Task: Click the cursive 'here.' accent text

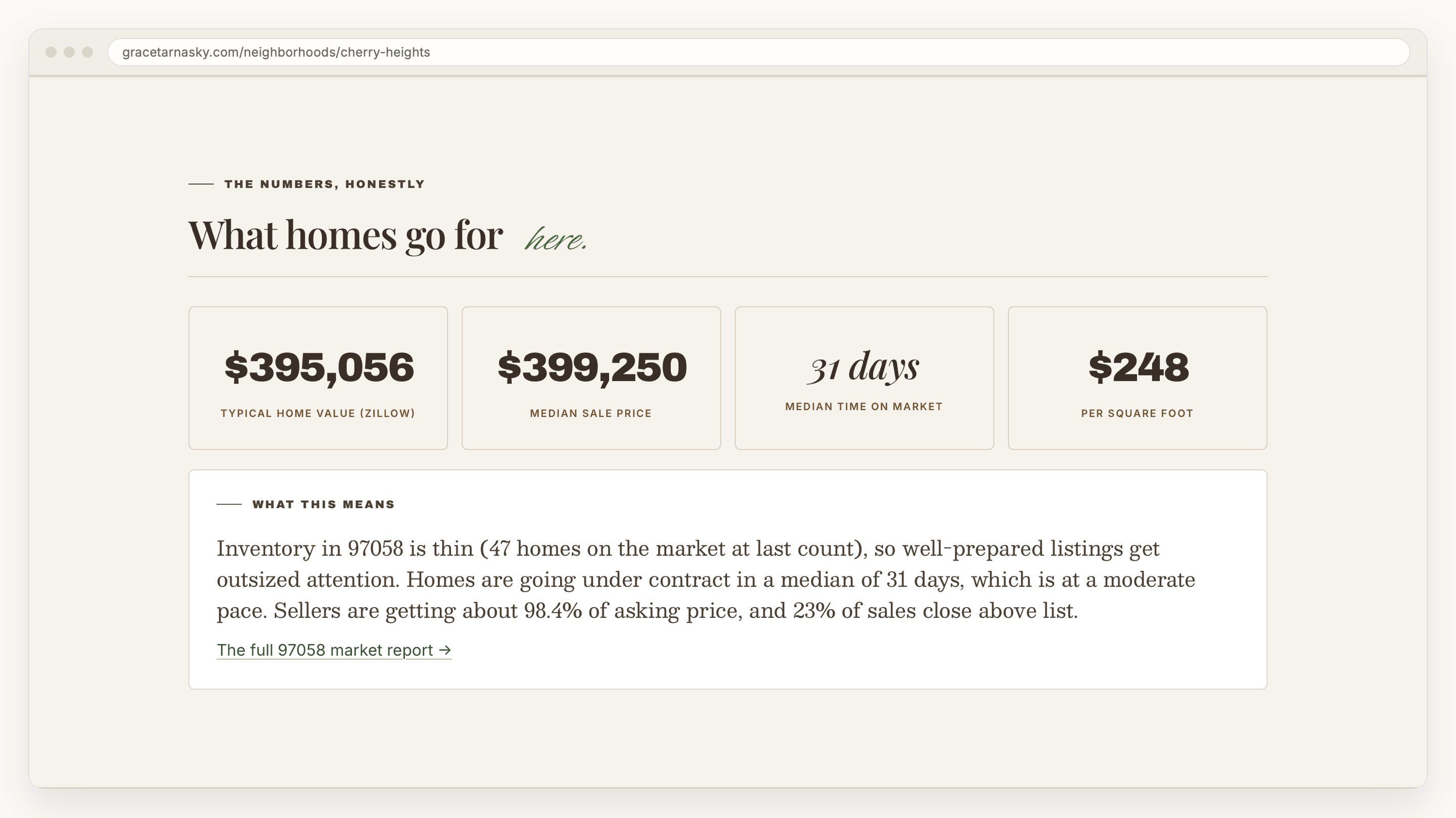Action: (x=556, y=239)
